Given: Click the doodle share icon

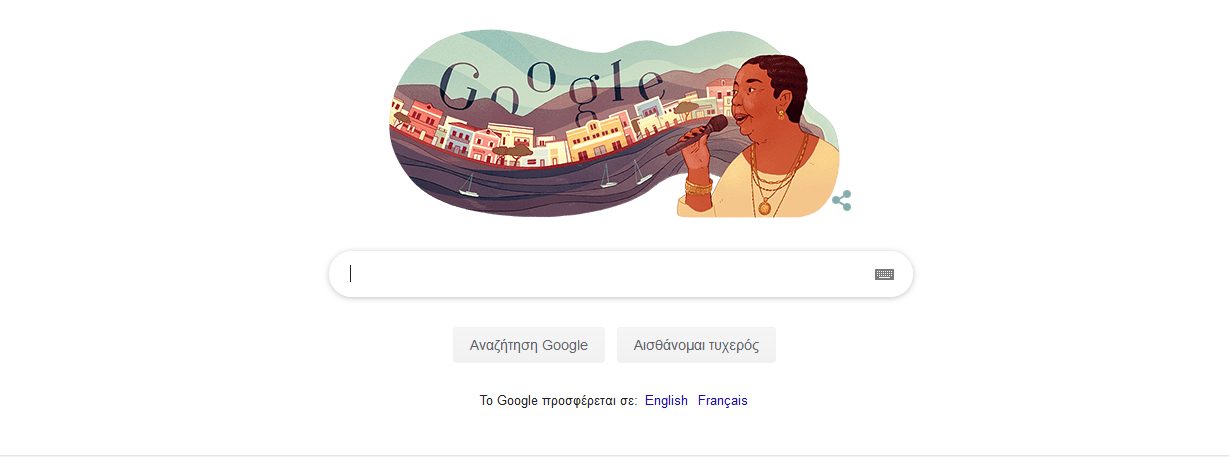Looking at the screenshot, I should 842,201.
